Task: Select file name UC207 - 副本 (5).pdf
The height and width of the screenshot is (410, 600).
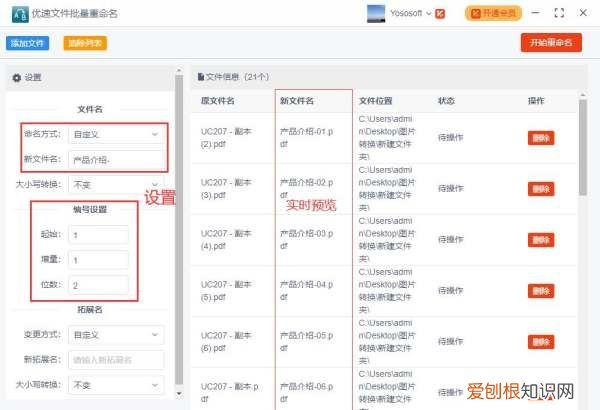Action: [x=226, y=291]
